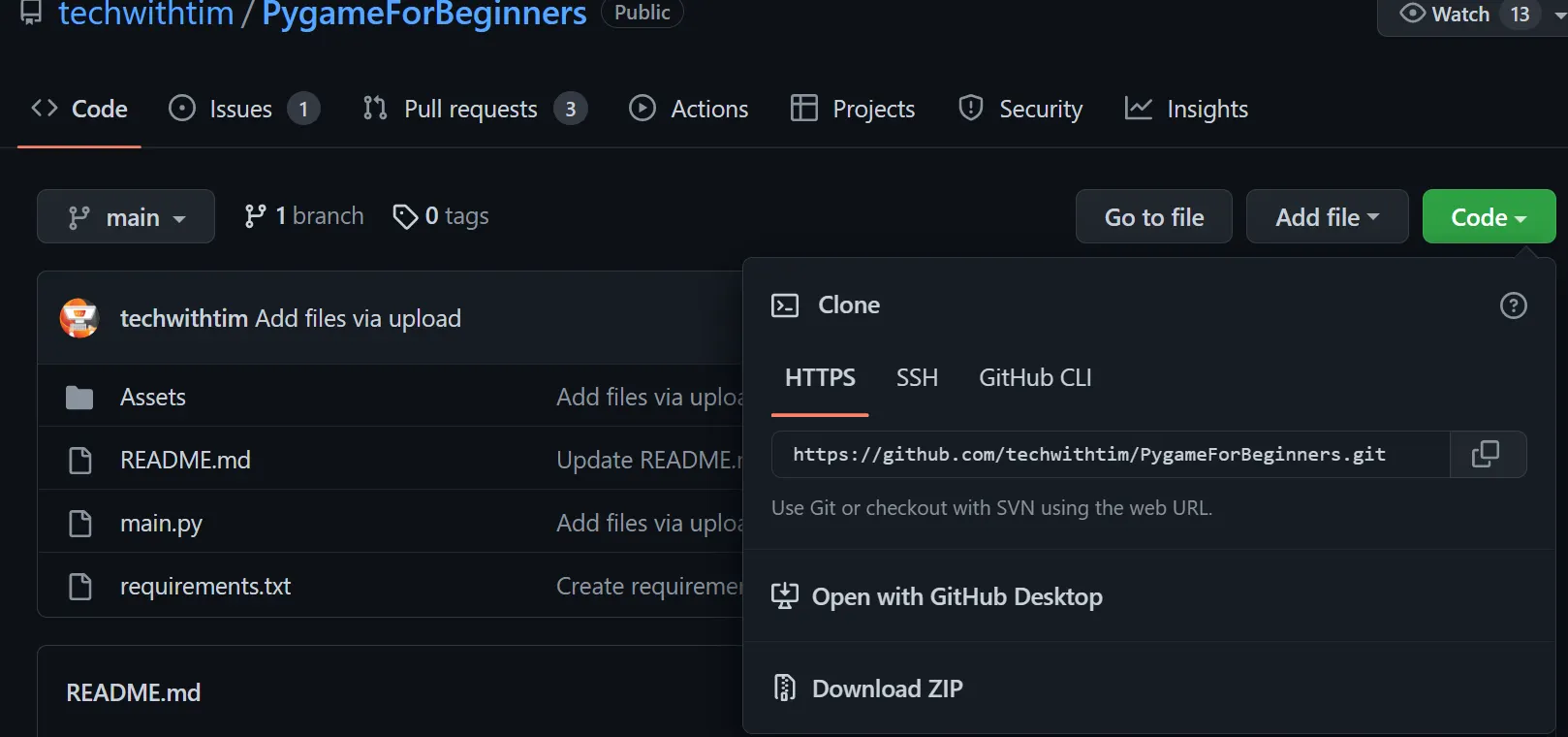Click the techwithtim avatar image

79,318
